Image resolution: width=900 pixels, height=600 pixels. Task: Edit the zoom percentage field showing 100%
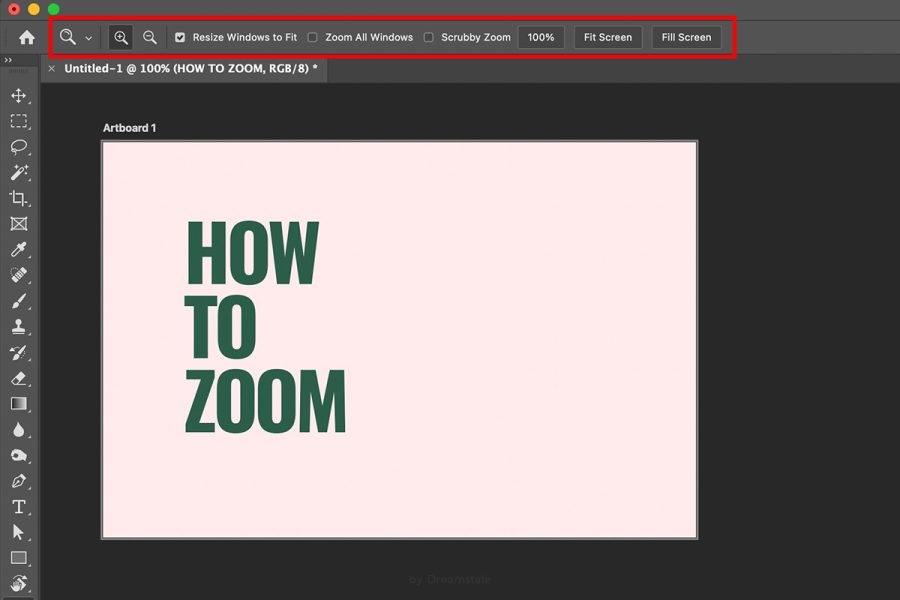[x=541, y=37]
